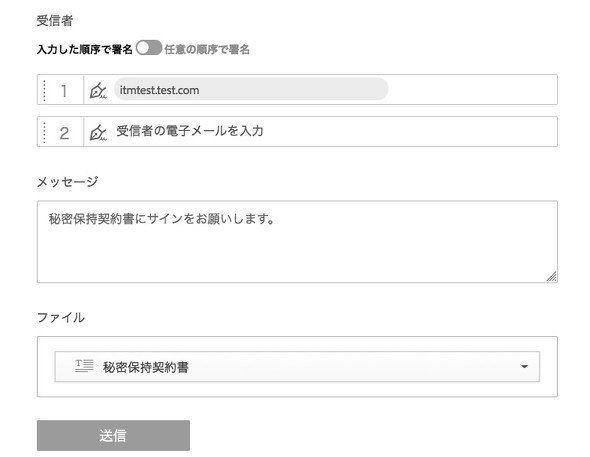Click inside the メッセージ text area
The height and width of the screenshot is (457, 590).
point(297,241)
